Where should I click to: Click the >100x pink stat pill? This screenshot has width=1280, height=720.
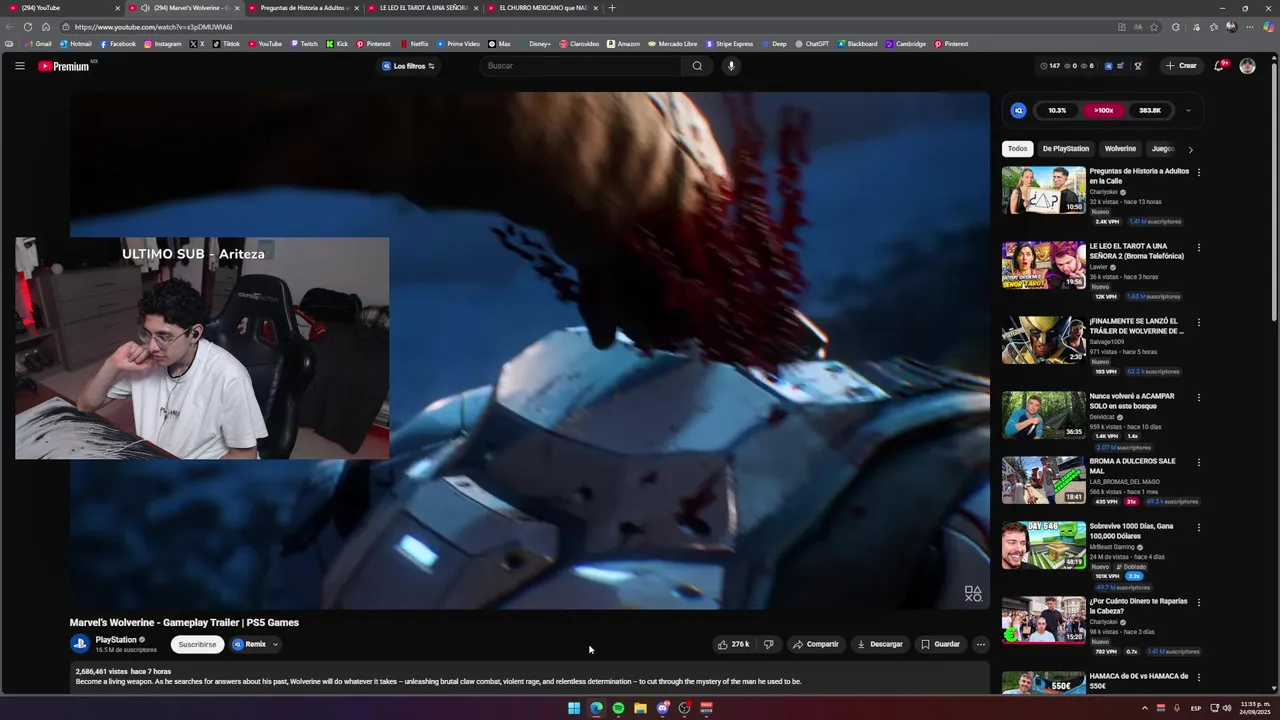point(1103,110)
